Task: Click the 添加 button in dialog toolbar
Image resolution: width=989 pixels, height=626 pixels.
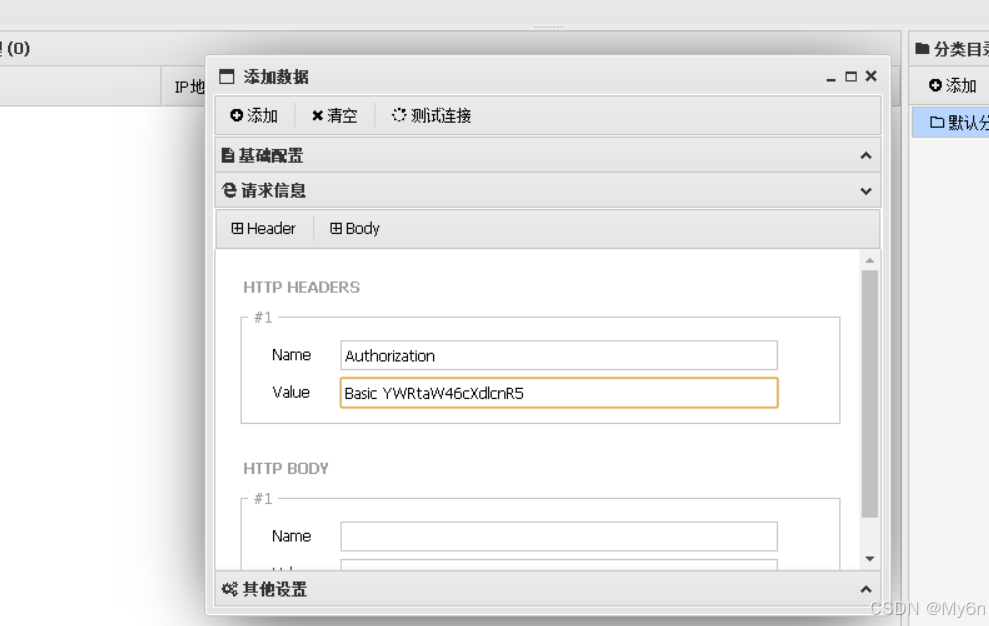Action: click(x=254, y=115)
